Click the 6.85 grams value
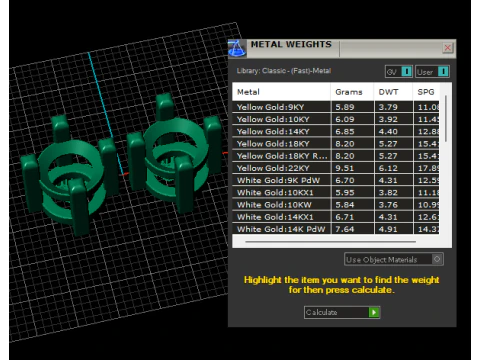 (345, 131)
